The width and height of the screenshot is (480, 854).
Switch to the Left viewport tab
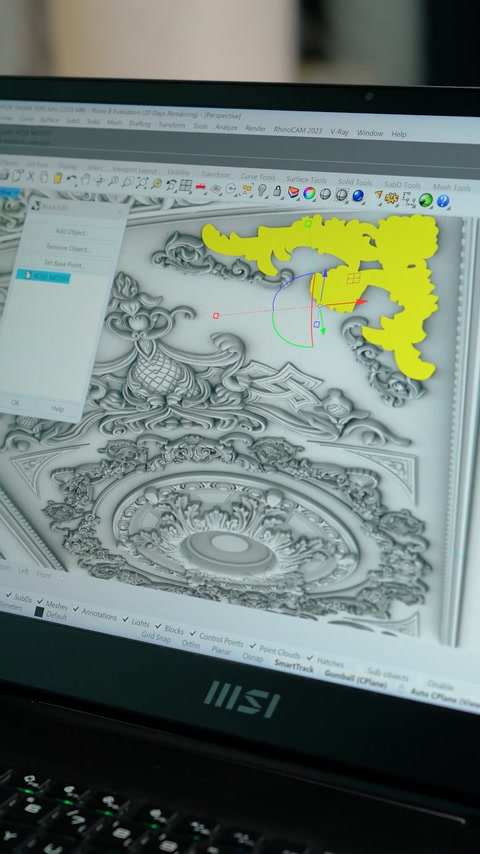point(23,571)
